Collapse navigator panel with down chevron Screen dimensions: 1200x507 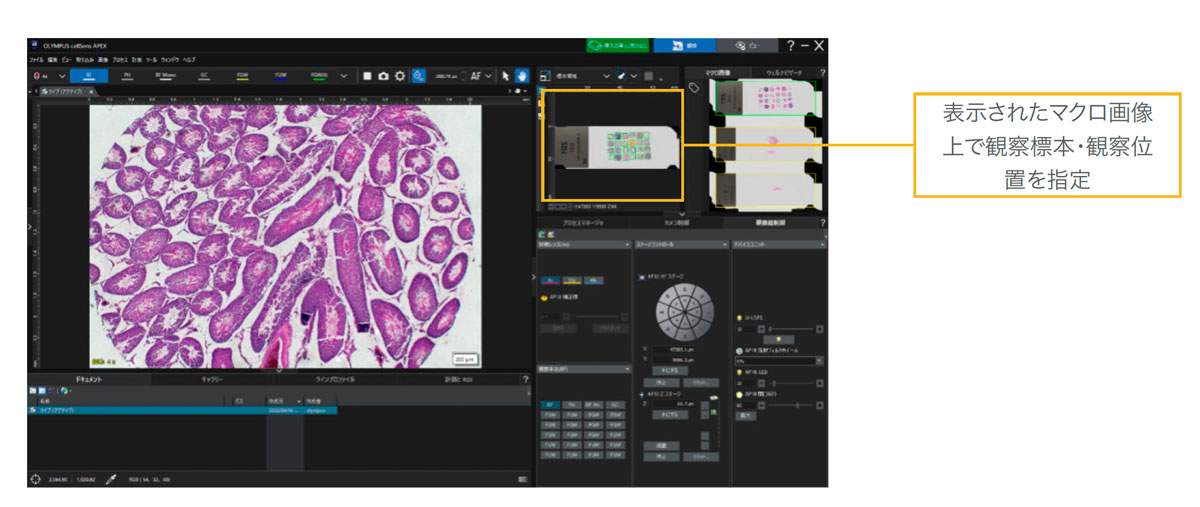pyautogui.click(x=682, y=213)
